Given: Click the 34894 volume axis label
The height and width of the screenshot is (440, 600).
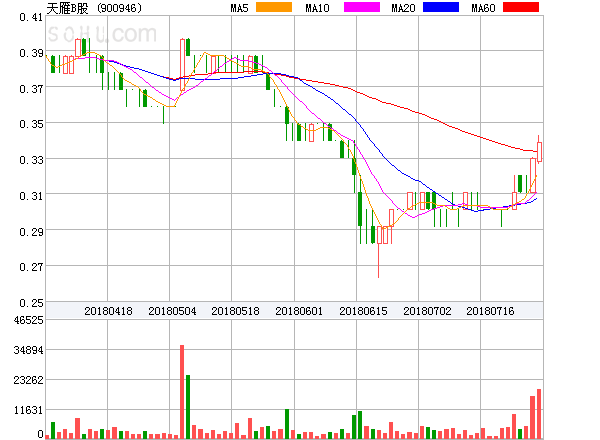Looking at the screenshot, I should click(x=29, y=350).
